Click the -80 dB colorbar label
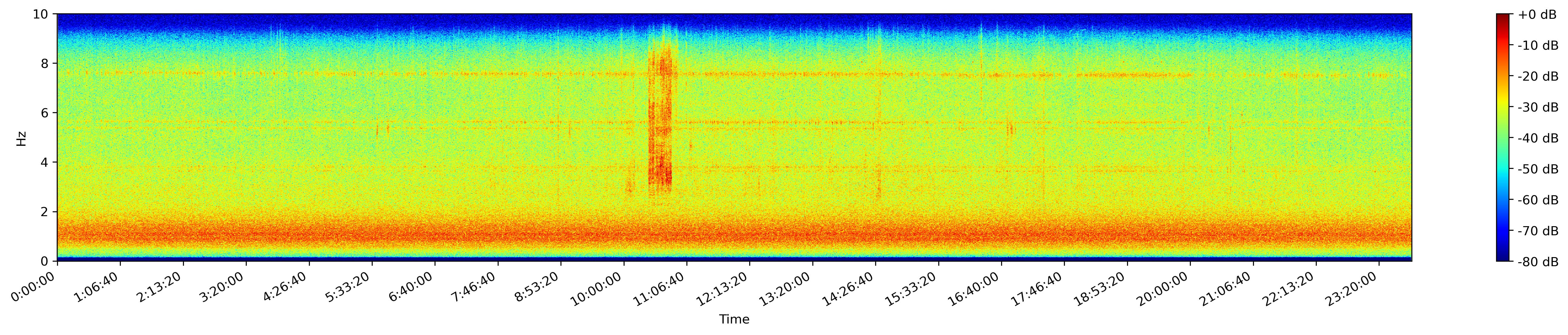 click(1538, 262)
